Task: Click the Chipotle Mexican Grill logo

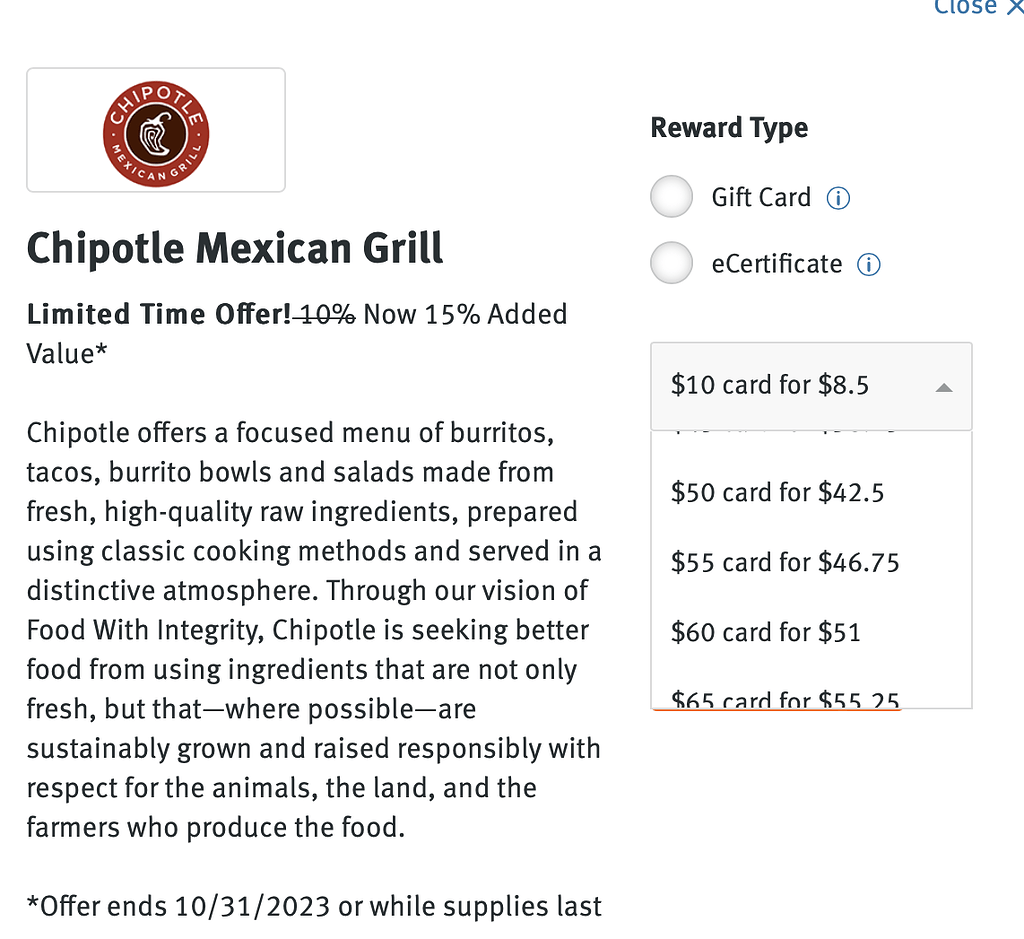Action: tap(155, 129)
